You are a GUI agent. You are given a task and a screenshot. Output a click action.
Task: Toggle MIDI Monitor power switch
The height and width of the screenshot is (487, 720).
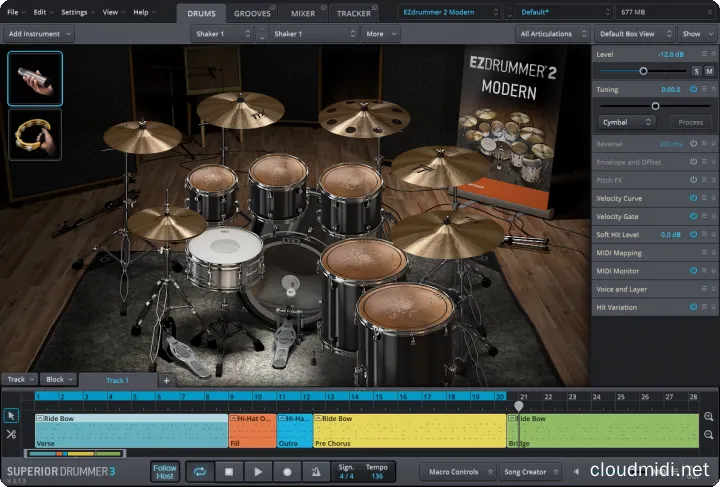point(693,270)
